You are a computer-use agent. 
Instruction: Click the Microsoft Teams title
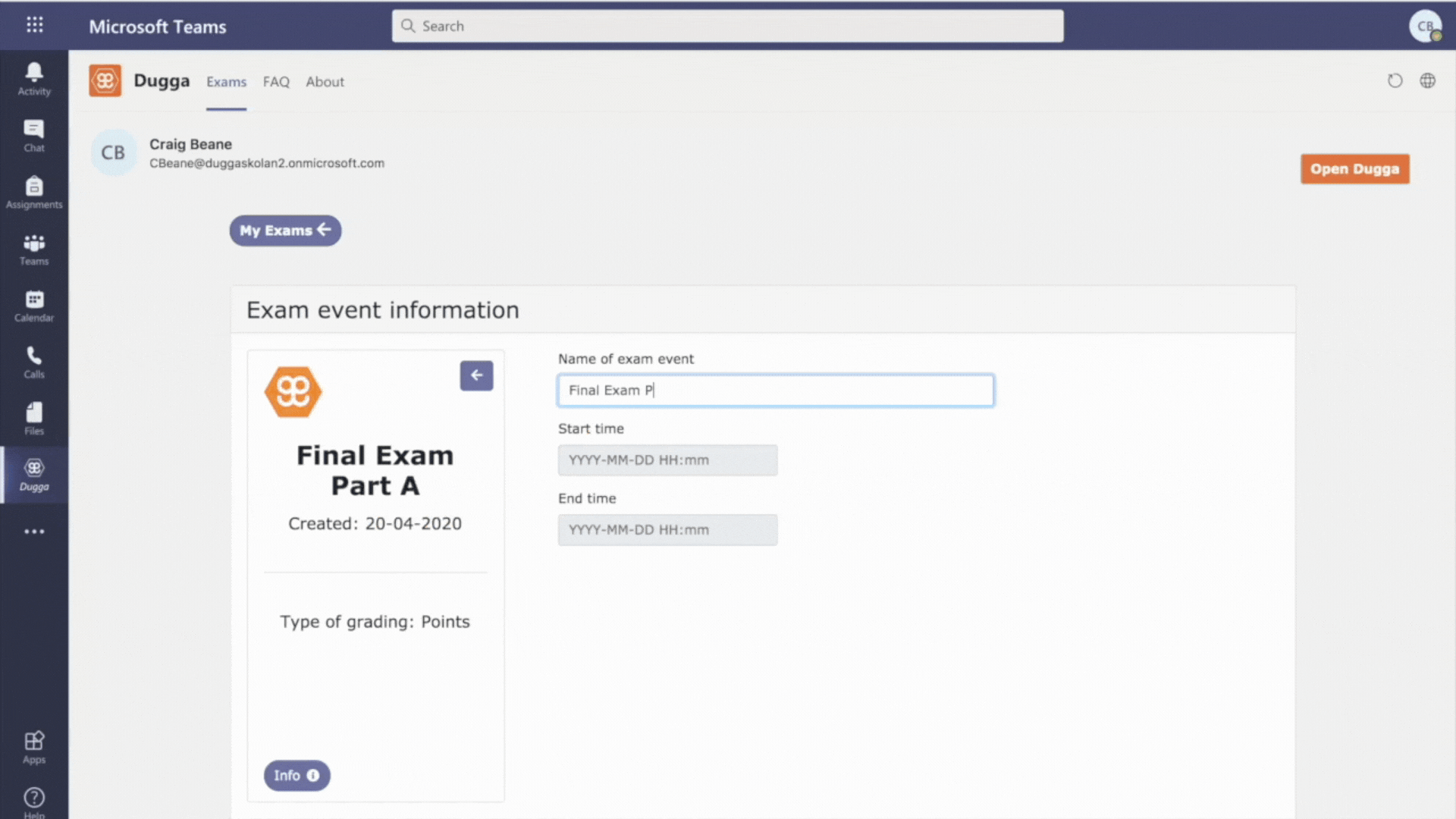click(x=158, y=27)
